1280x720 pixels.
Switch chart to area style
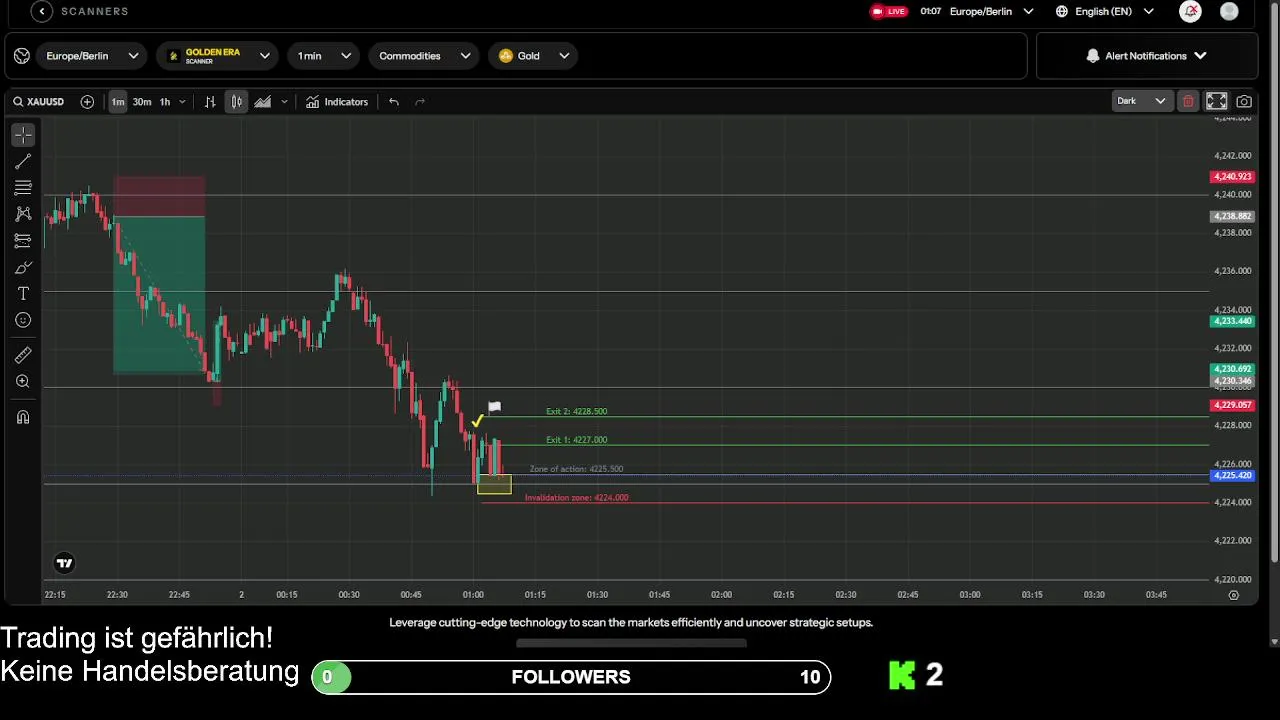262,102
